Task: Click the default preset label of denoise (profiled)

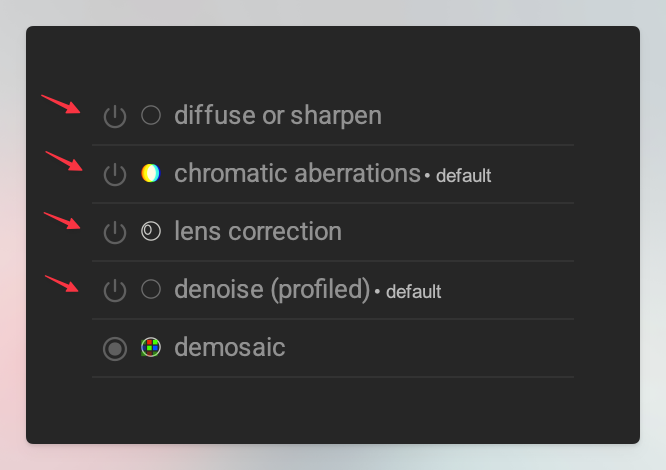Action: tap(413, 293)
